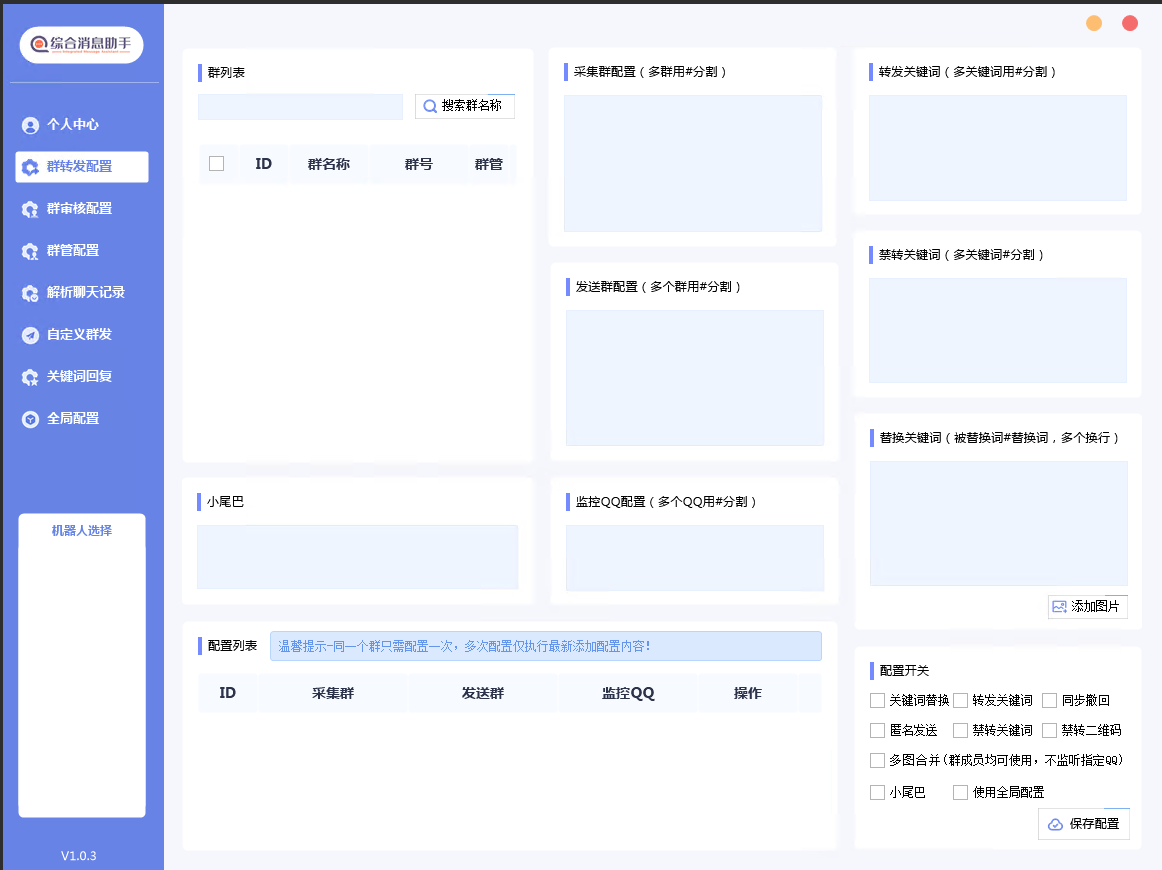
Task: Click the 关键词回复 sidebar icon
Action: click(30, 377)
